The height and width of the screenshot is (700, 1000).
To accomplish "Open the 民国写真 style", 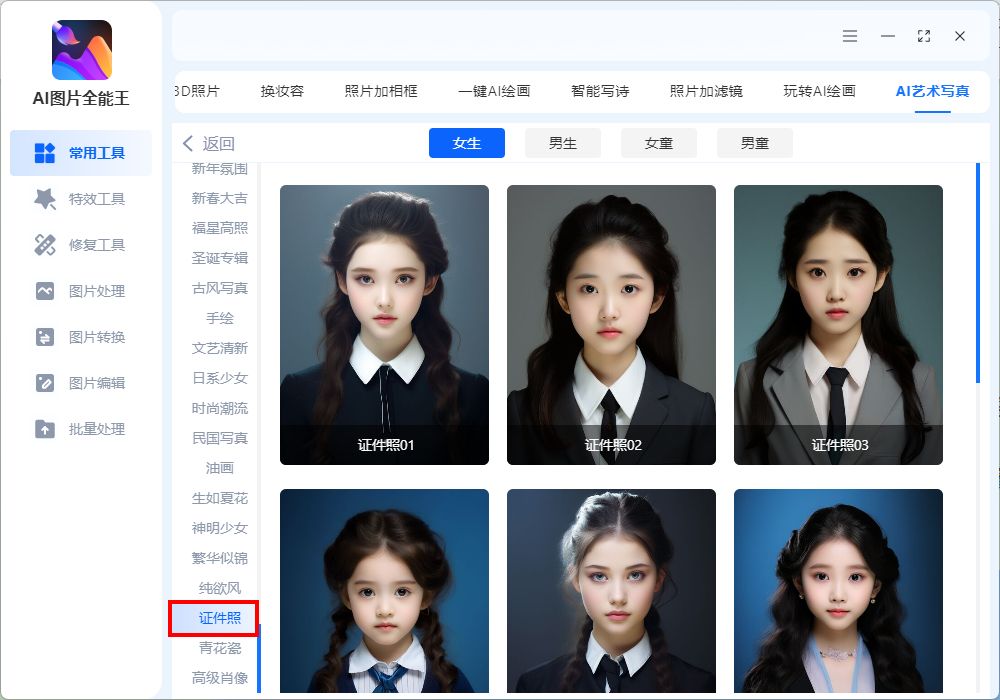I will point(219,438).
